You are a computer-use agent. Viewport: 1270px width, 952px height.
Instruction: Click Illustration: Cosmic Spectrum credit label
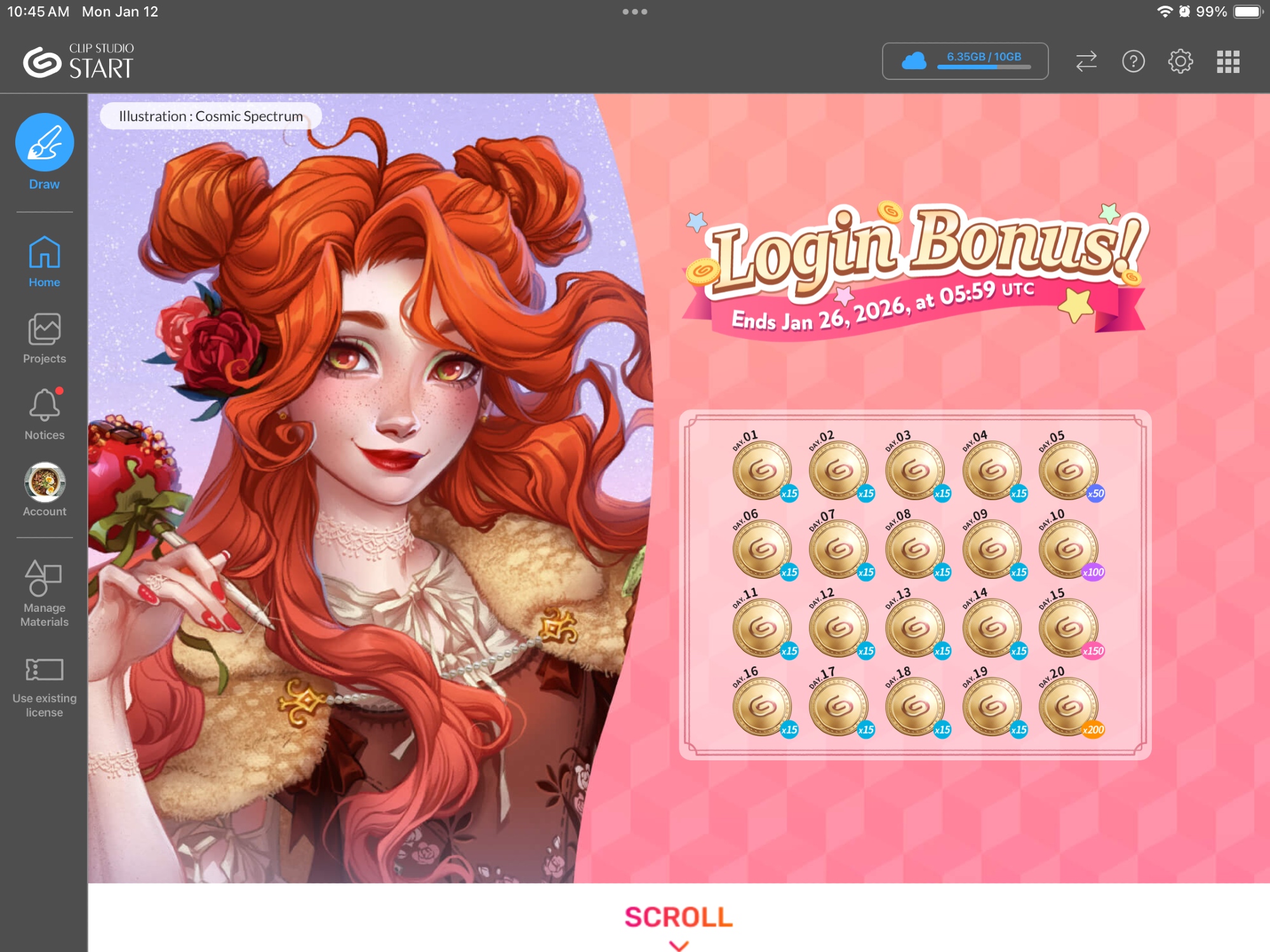[211, 116]
